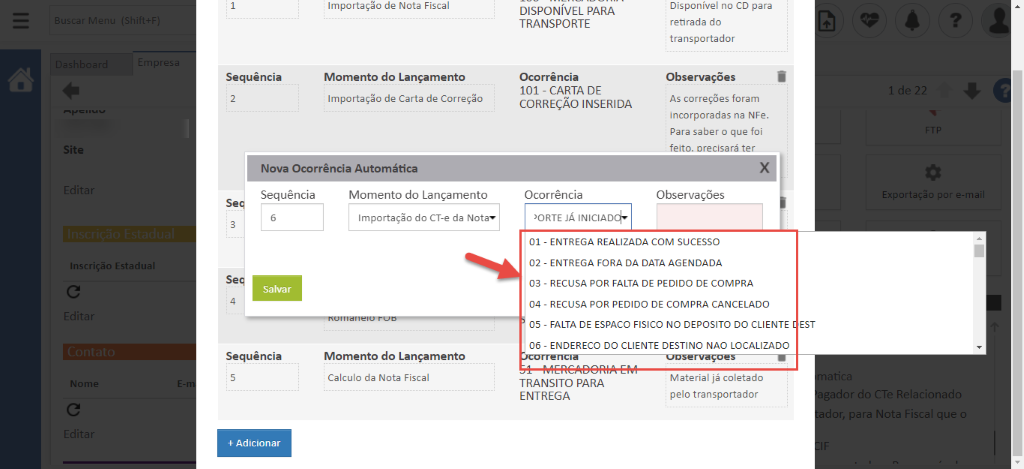Focus the Buscar Menu search box

123,21
